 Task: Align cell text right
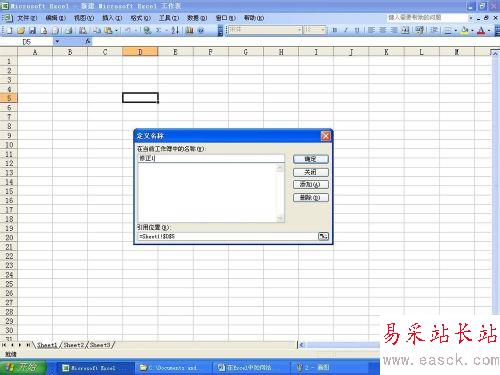coord(394,30)
